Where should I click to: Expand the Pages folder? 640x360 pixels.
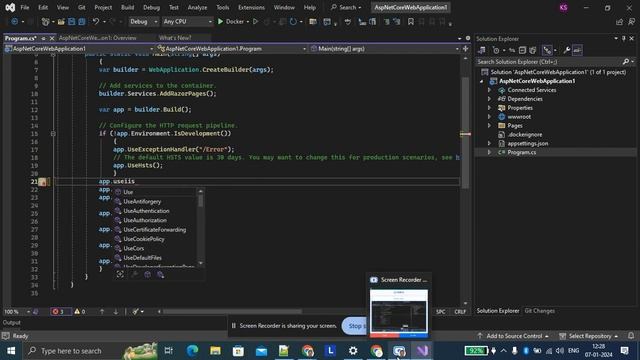coord(489,126)
